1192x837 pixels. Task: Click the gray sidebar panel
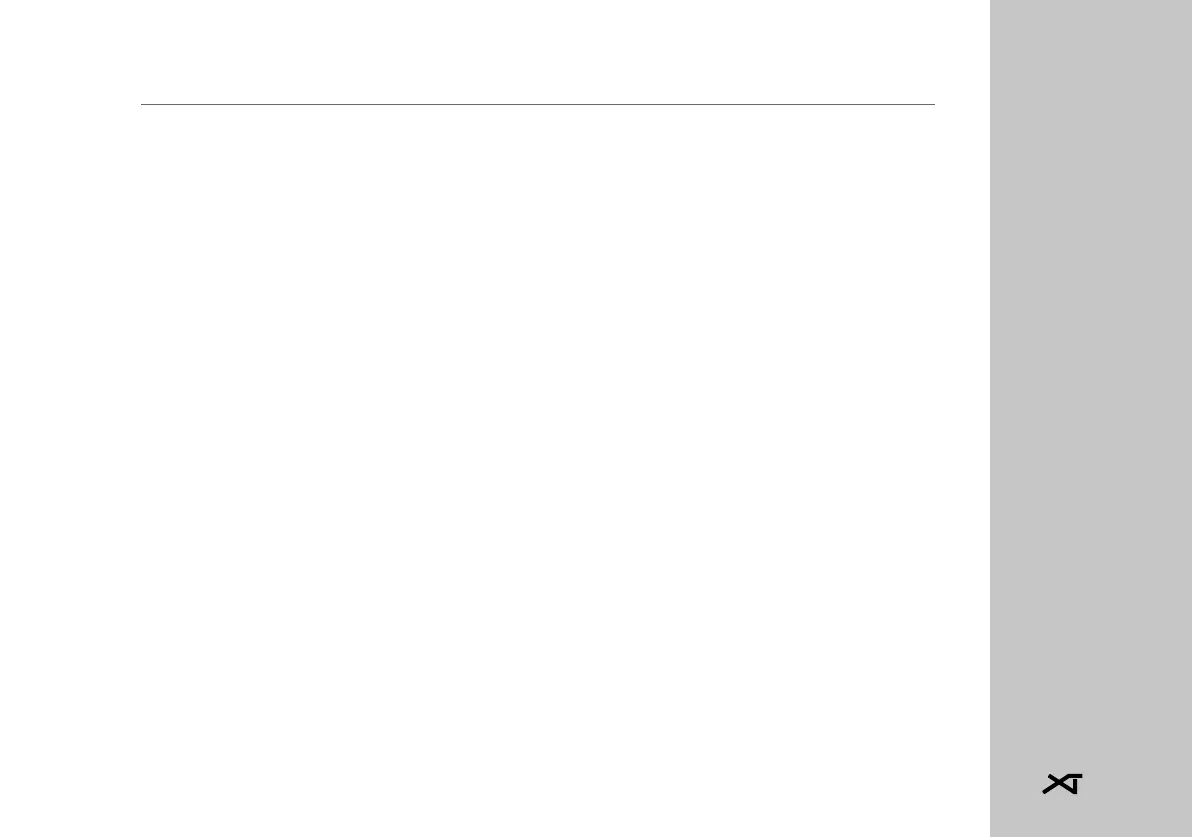click(1091, 418)
